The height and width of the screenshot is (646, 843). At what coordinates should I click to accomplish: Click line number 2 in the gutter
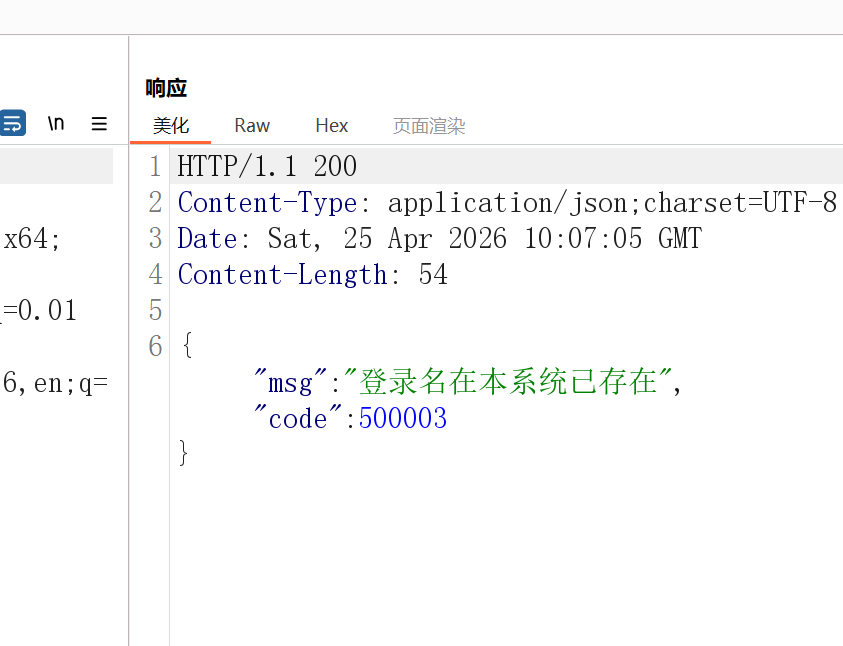pyautogui.click(x=155, y=203)
